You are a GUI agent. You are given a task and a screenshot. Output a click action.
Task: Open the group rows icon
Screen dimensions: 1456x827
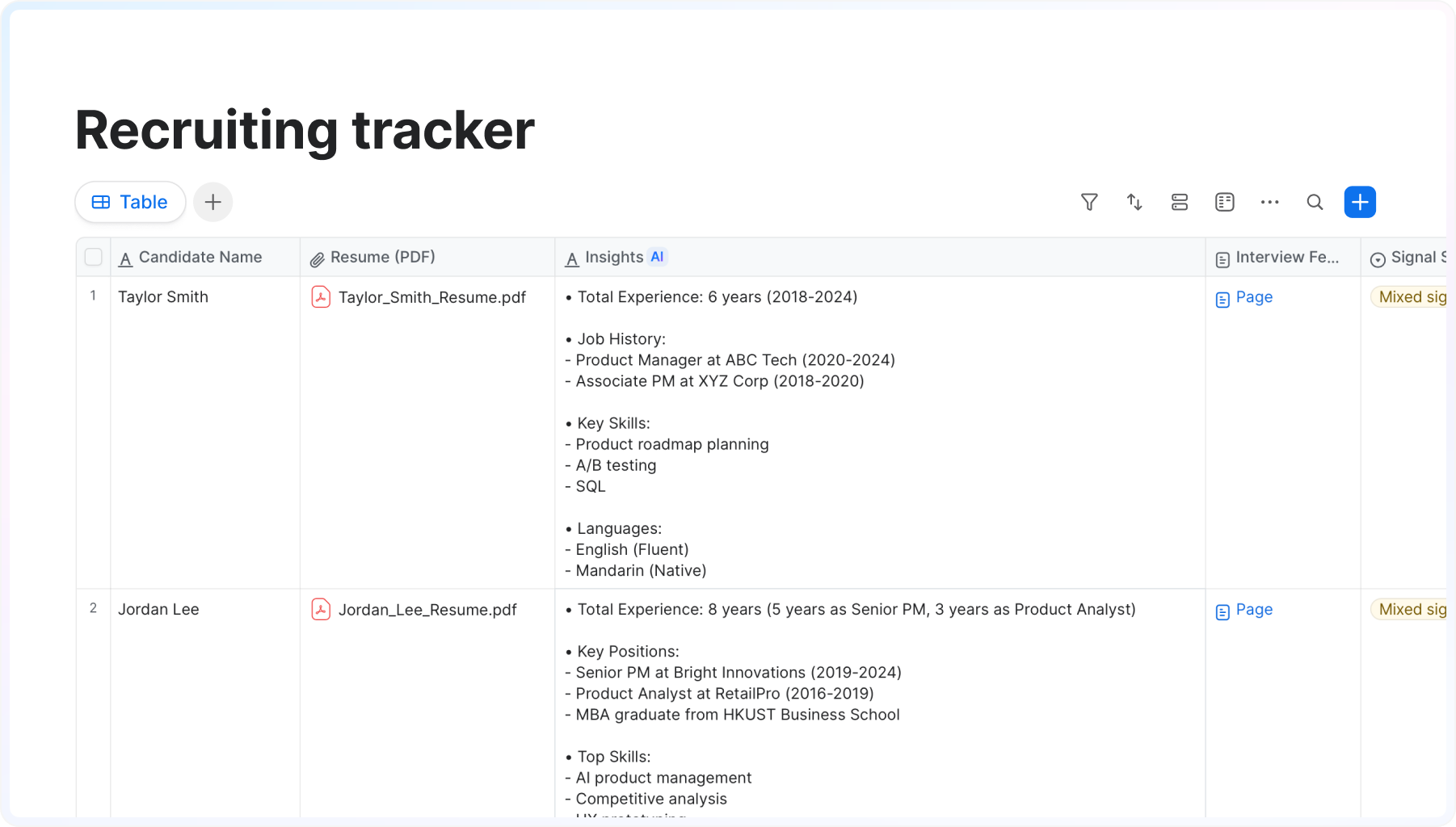[x=1180, y=202]
